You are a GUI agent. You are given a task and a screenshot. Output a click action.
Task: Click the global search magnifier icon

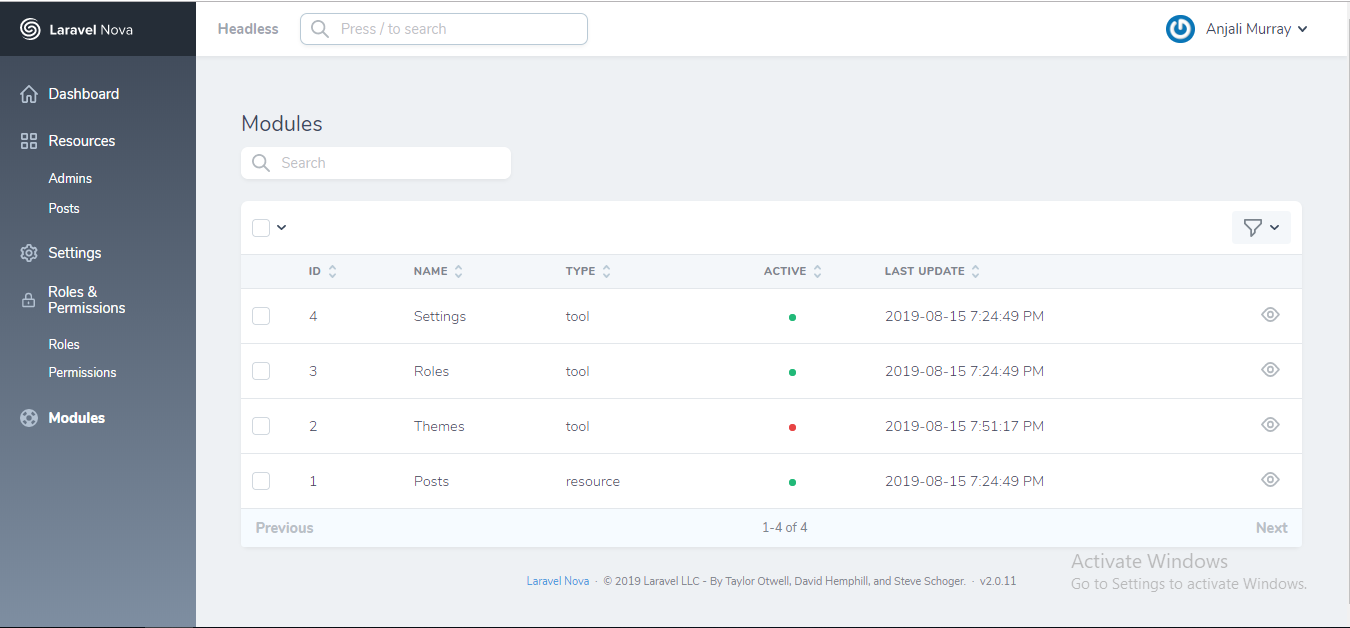(320, 29)
